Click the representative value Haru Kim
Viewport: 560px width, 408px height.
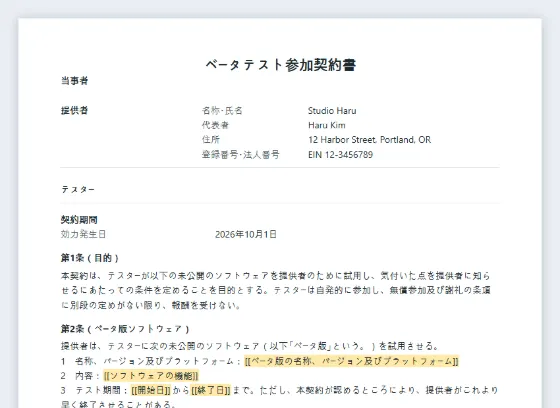click(327, 125)
